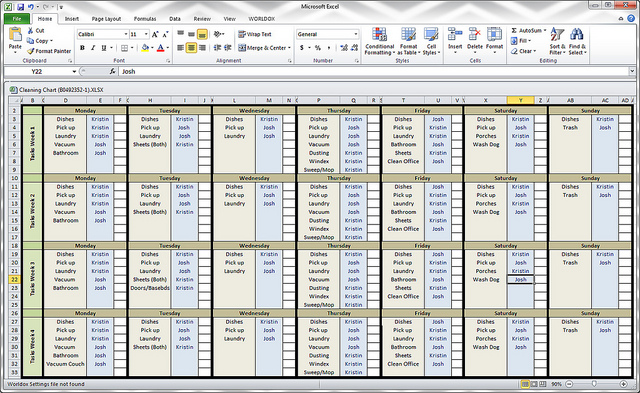Apply the Fill Color bucket
This screenshot has width=640, height=393.
coord(145,48)
